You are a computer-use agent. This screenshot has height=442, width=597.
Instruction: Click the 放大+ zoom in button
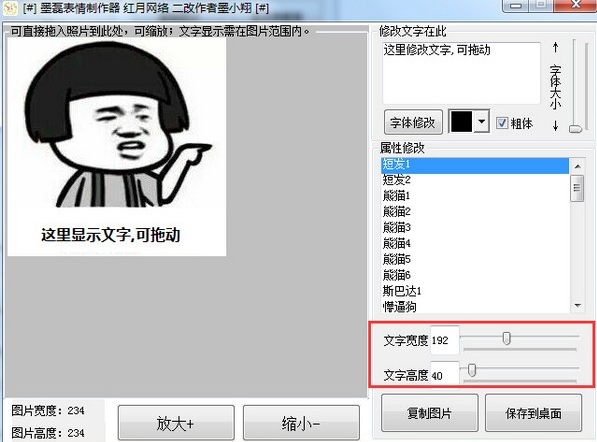point(176,423)
